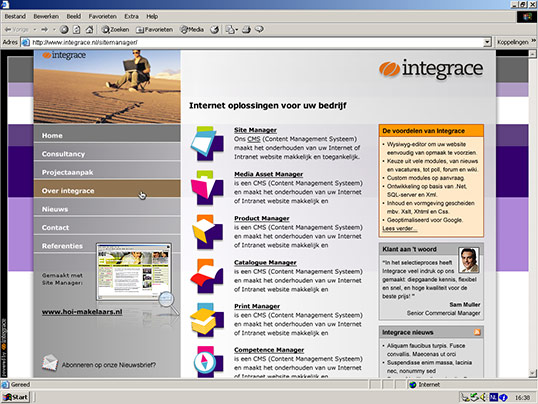Click the Mail toolbar icon

coord(229,30)
